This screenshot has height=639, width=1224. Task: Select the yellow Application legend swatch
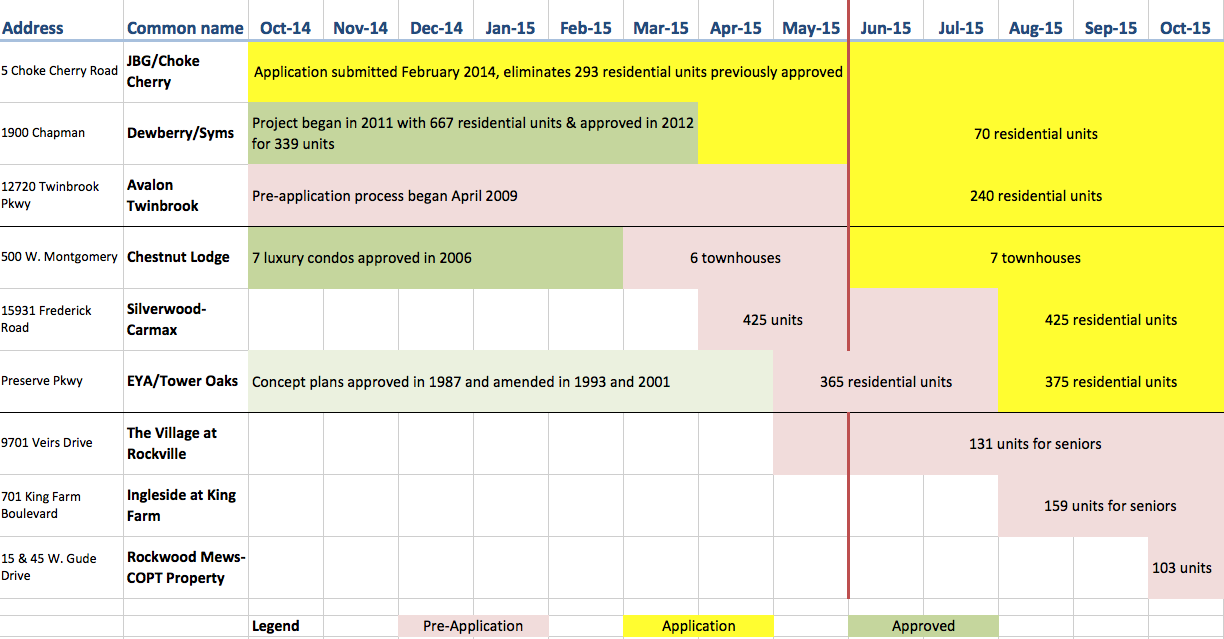point(698,626)
